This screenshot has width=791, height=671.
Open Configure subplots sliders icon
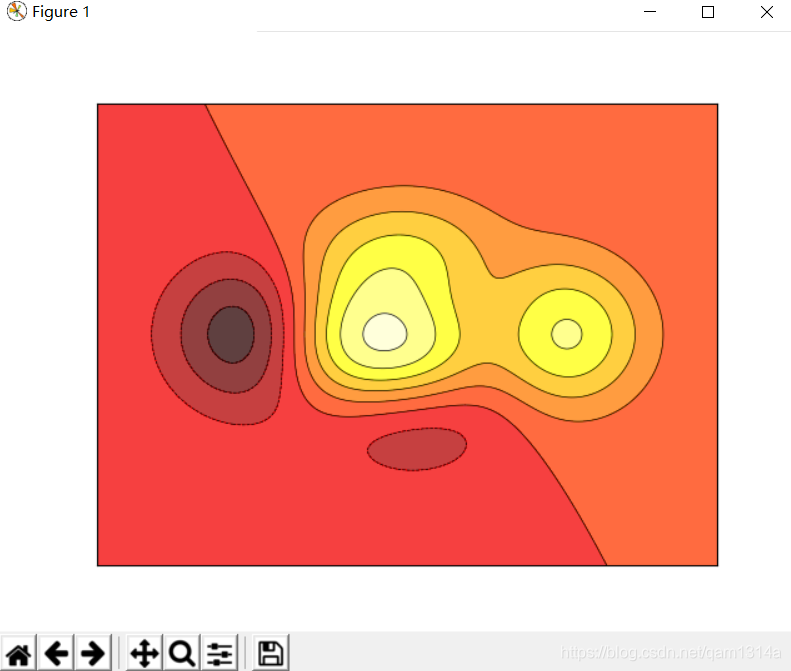(219, 653)
